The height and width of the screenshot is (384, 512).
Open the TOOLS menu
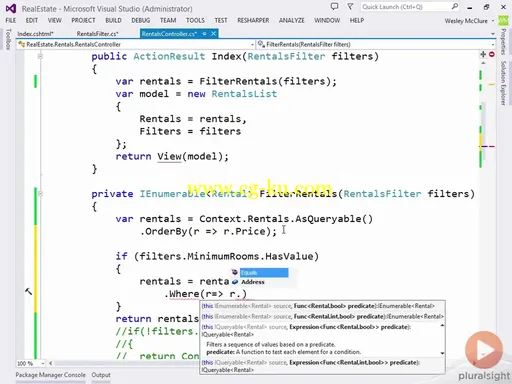point(195,20)
